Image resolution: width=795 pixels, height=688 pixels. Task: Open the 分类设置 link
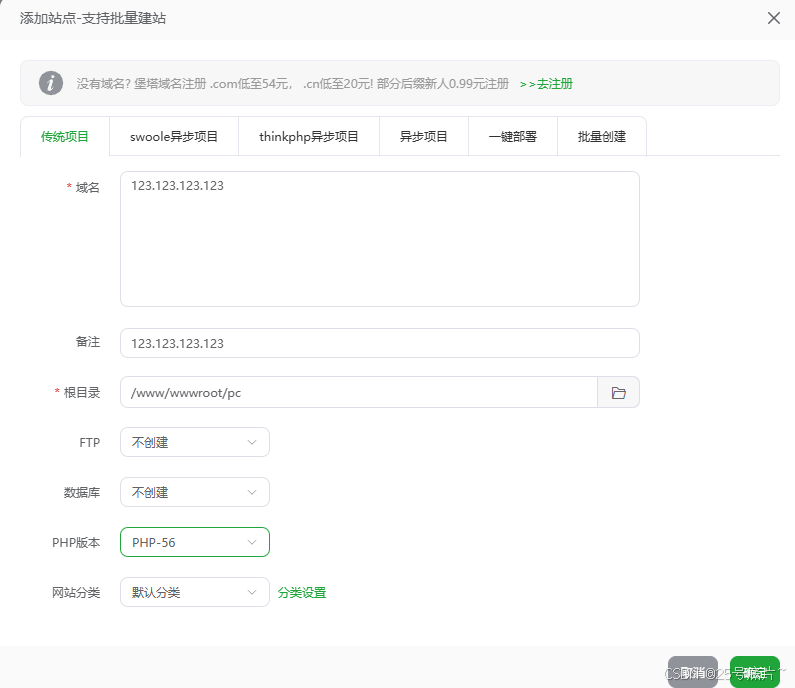coord(302,592)
